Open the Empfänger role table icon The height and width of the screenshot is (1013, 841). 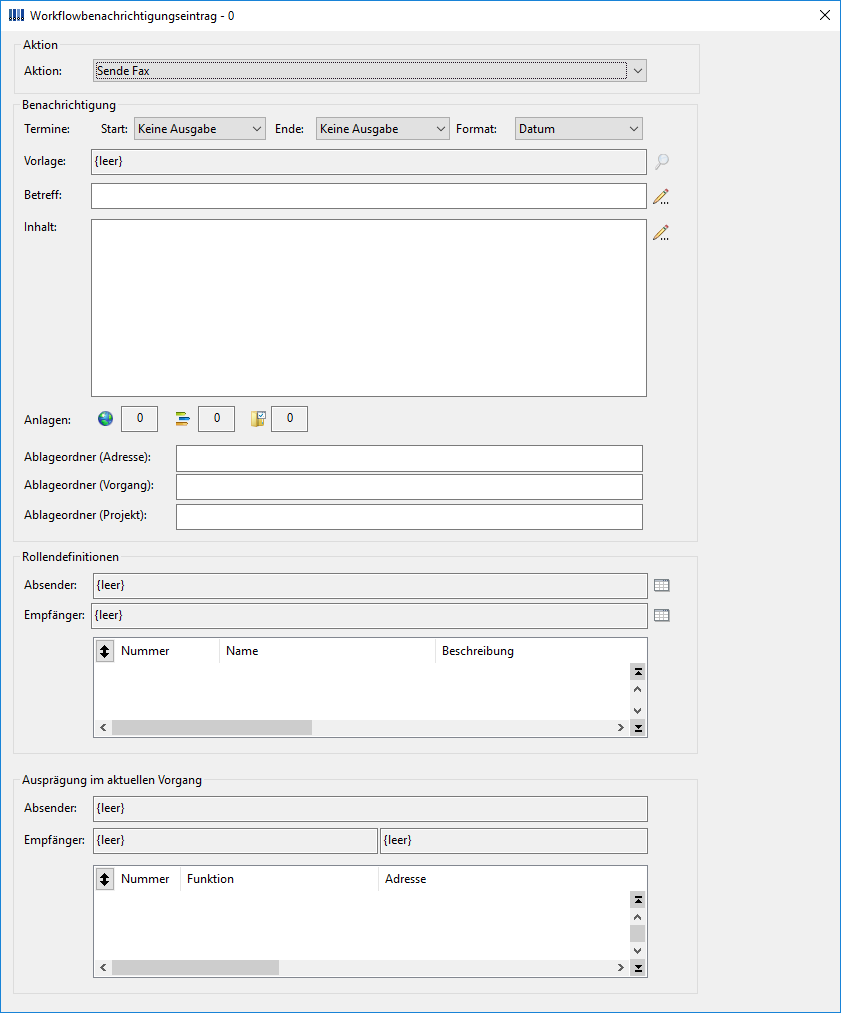click(x=661, y=616)
